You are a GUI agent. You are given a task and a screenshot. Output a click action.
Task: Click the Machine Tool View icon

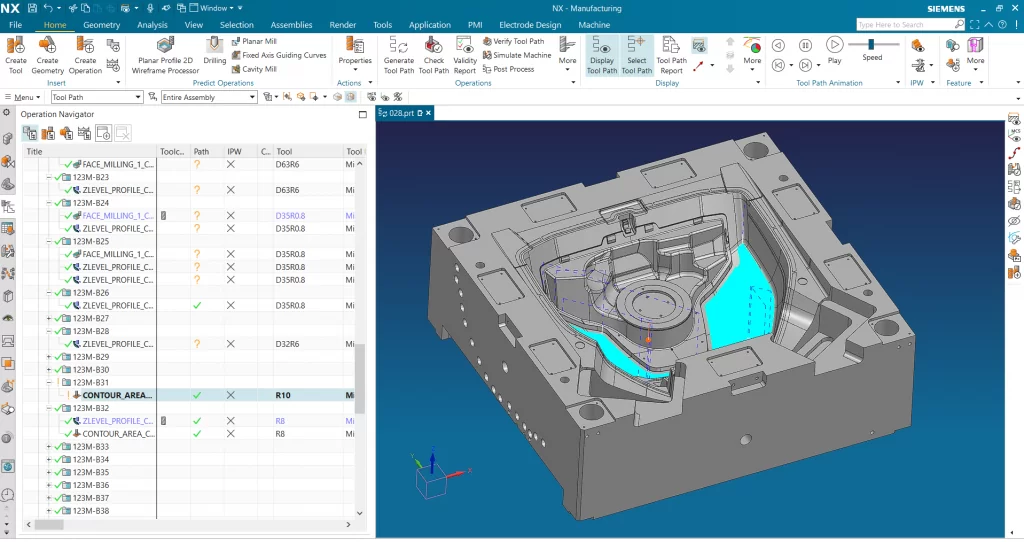tap(48, 133)
